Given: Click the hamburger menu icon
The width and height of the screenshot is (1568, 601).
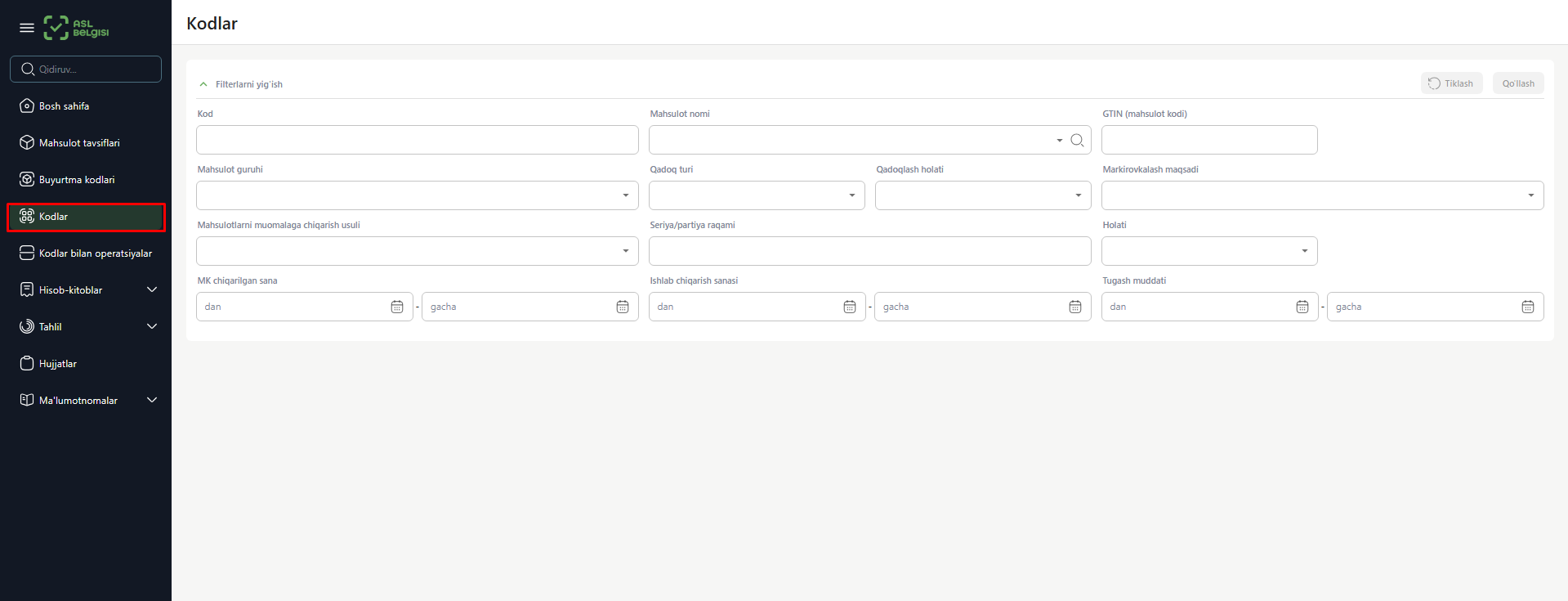Looking at the screenshot, I should pyautogui.click(x=27, y=28).
